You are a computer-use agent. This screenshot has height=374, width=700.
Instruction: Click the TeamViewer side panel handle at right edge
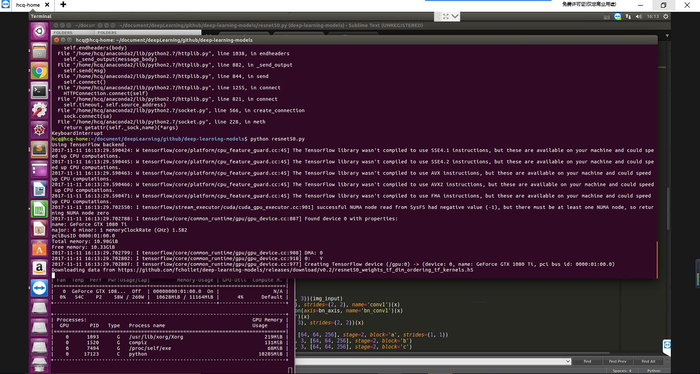(697, 273)
